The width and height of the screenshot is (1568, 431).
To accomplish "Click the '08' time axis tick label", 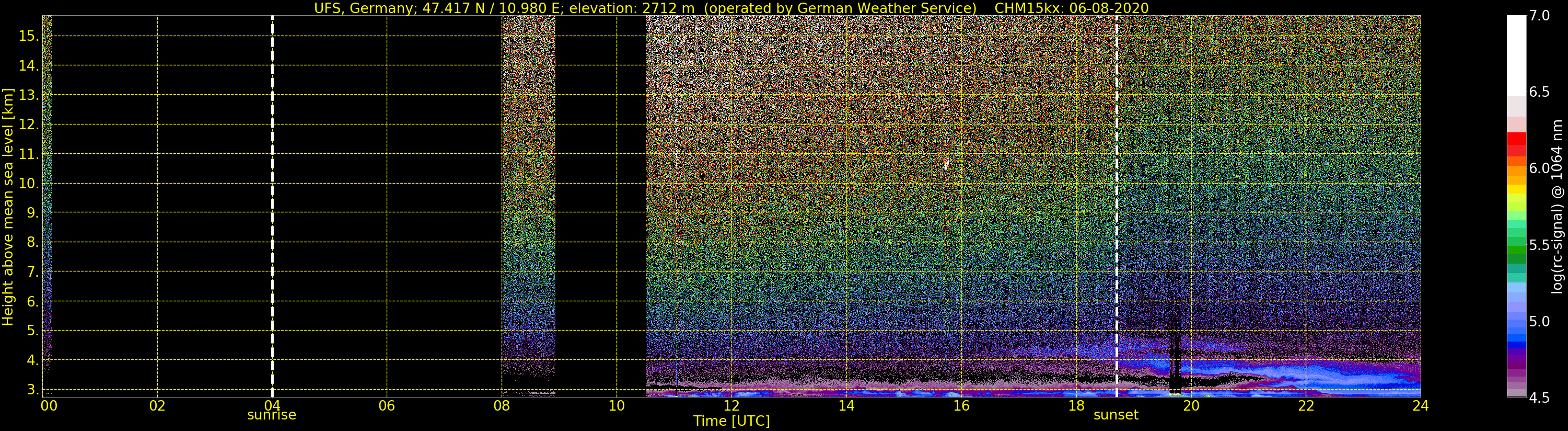I will point(502,405).
